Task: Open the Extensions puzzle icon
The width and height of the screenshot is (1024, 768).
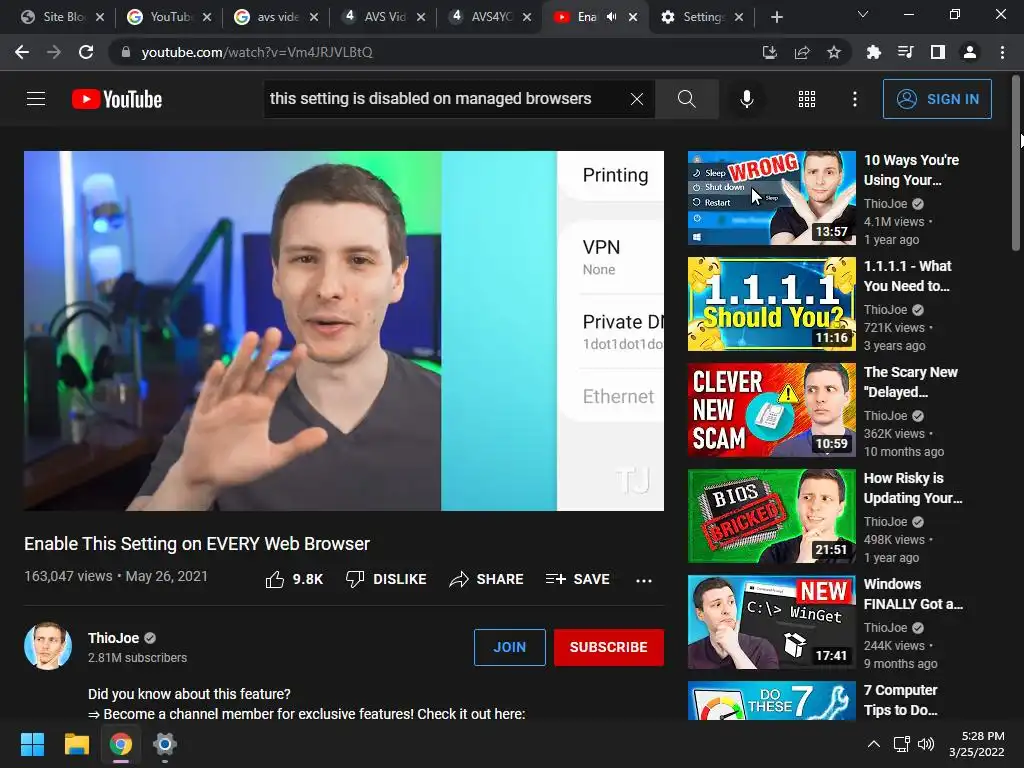Action: 873,52
